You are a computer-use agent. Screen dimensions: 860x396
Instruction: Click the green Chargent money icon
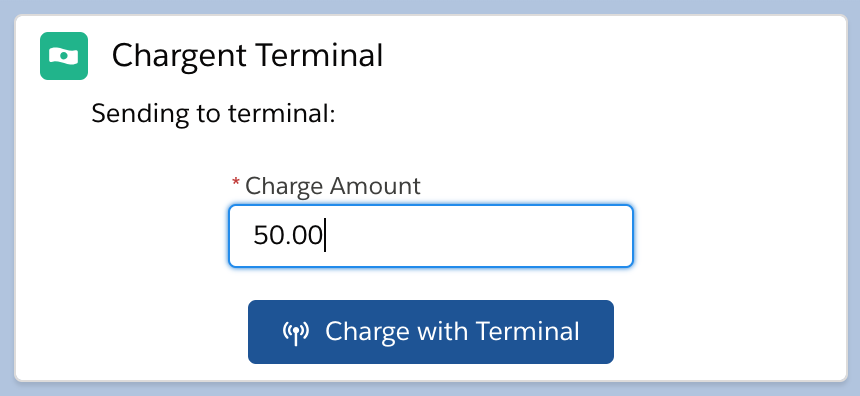point(64,56)
